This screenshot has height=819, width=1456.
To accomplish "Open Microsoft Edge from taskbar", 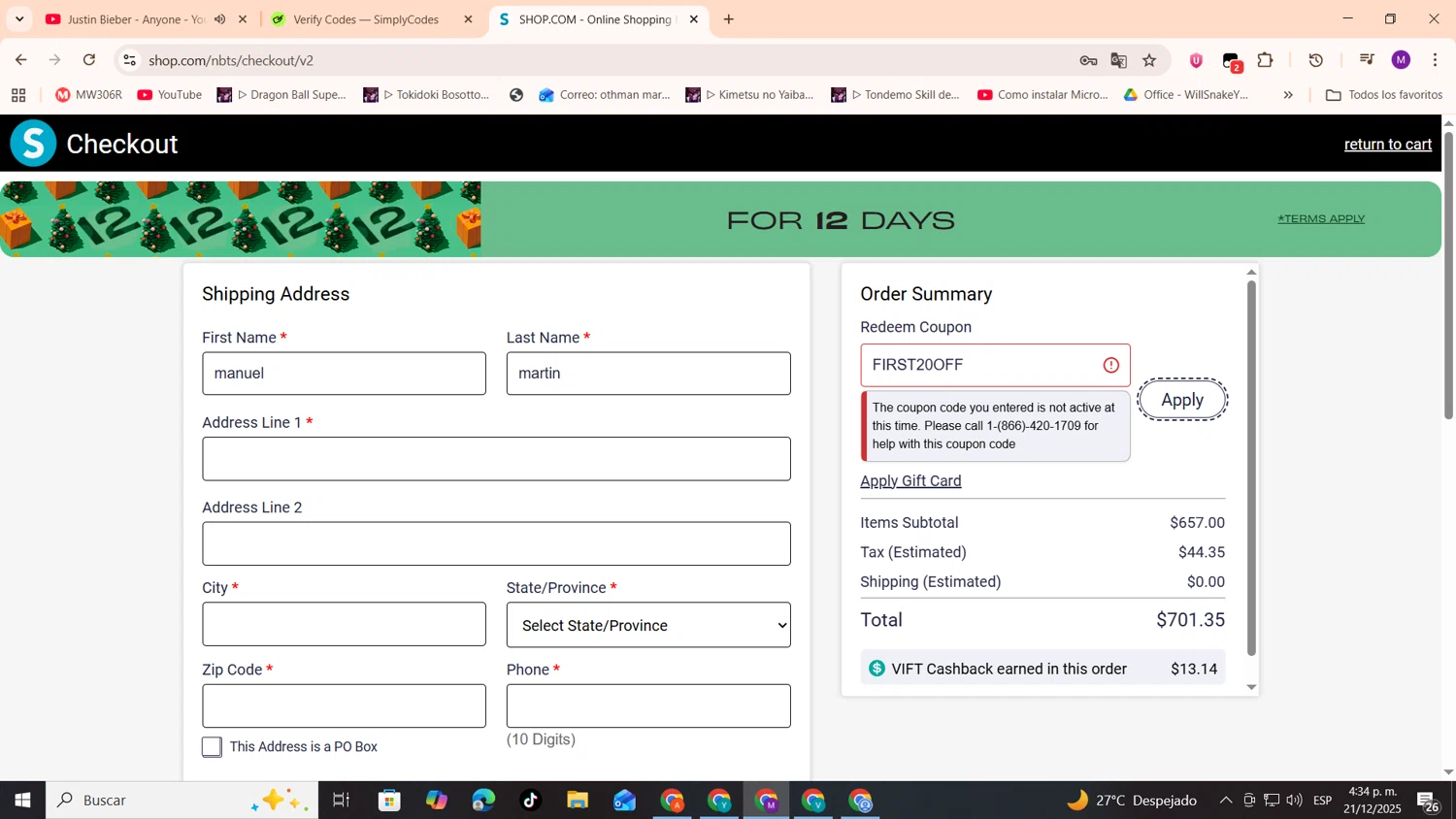I will (x=483, y=801).
